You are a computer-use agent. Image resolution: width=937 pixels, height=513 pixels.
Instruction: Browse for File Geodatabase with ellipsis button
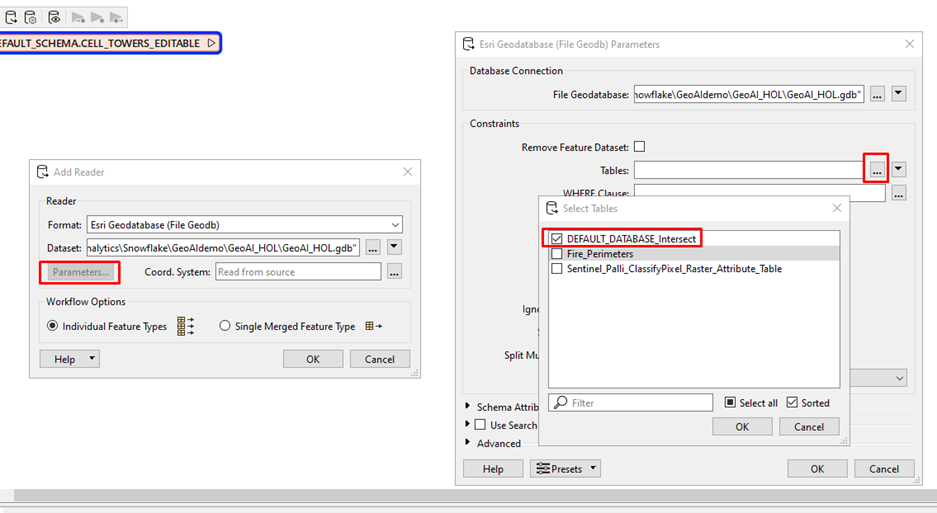click(x=877, y=94)
